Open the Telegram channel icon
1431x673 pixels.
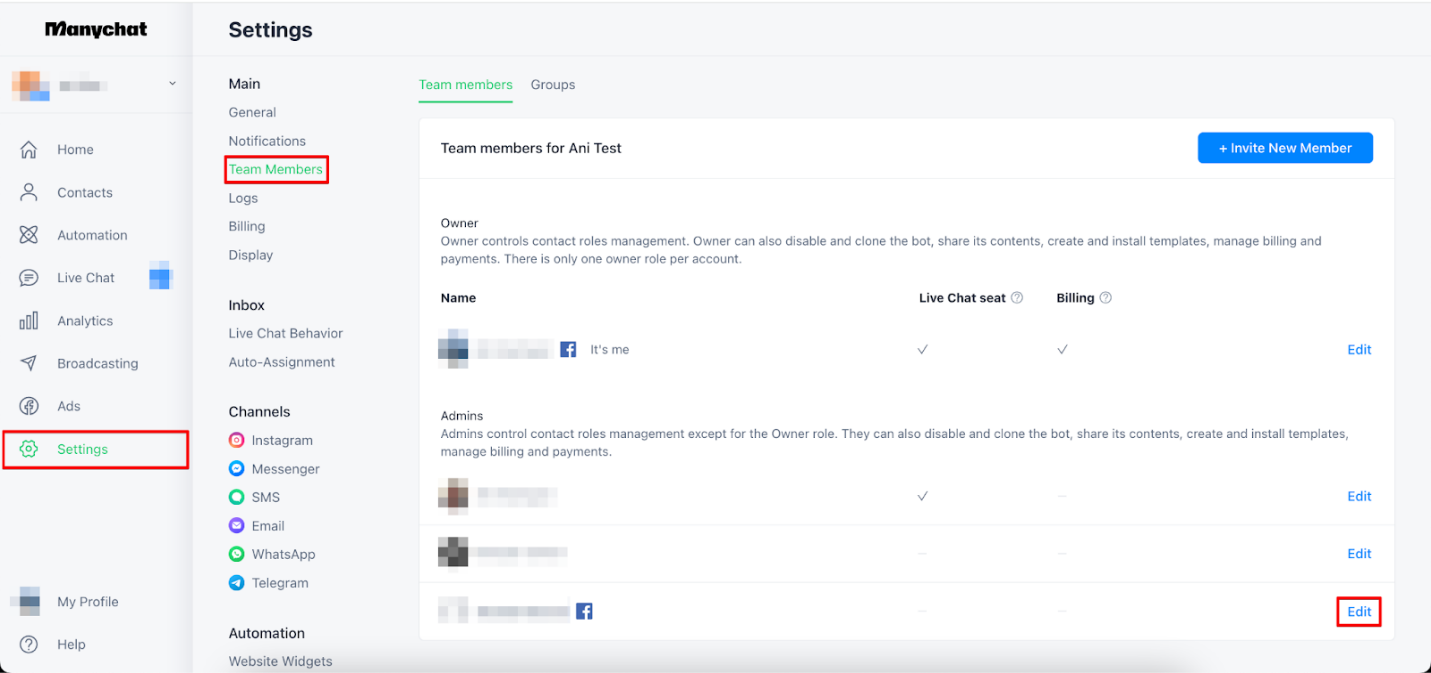pyautogui.click(x=237, y=583)
